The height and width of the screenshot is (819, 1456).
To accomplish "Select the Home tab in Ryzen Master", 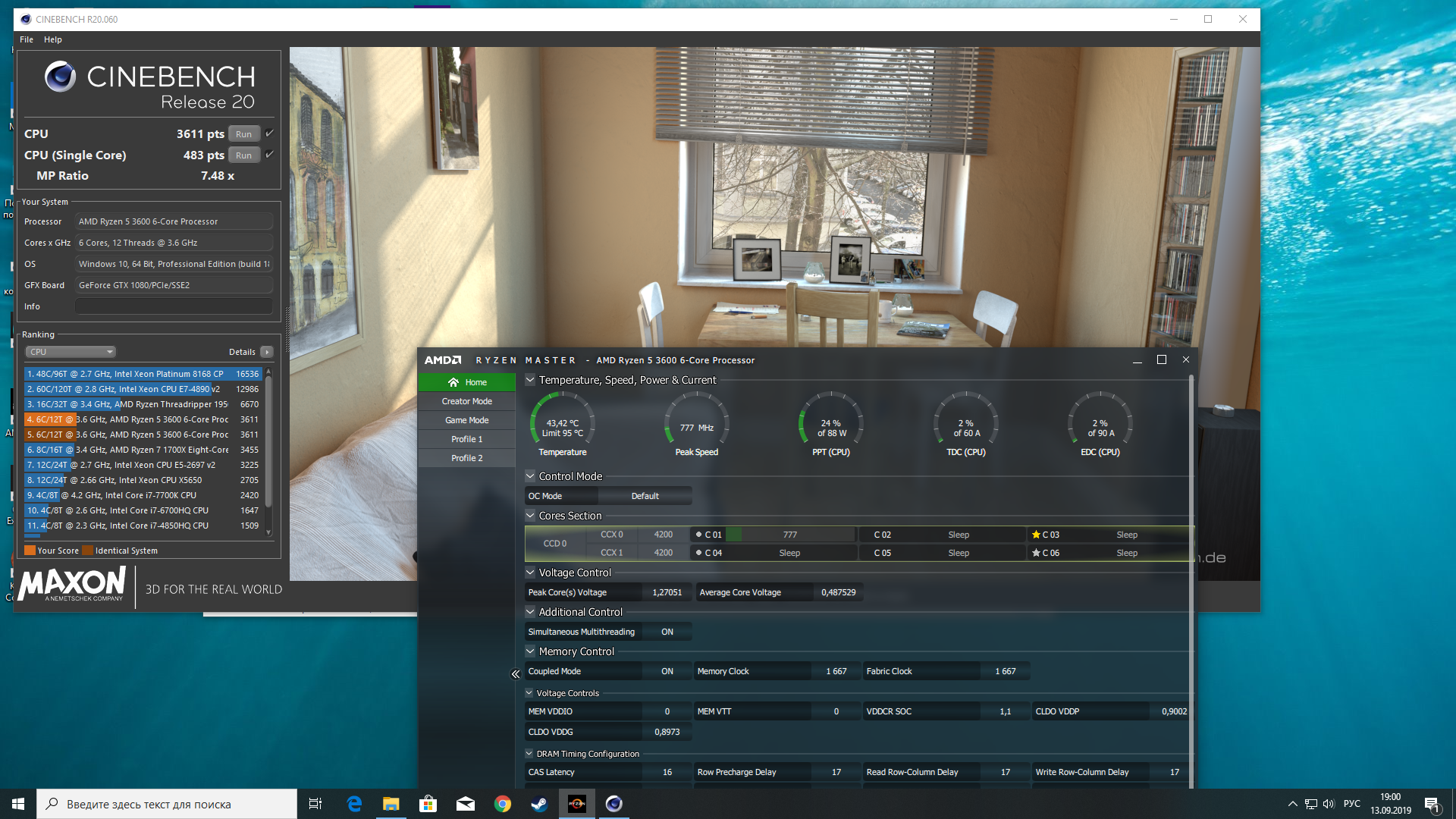I will (467, 382).
